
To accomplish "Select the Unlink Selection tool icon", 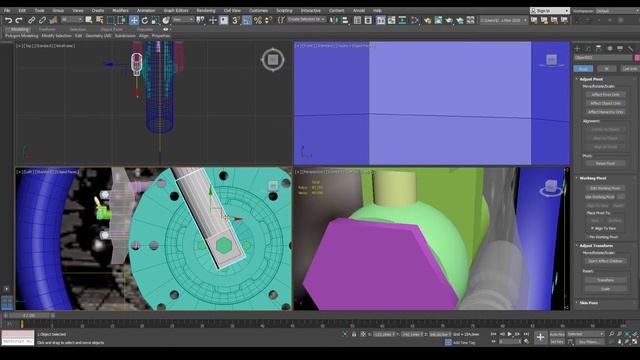I will pyautogui.click(x=42, y=20).
